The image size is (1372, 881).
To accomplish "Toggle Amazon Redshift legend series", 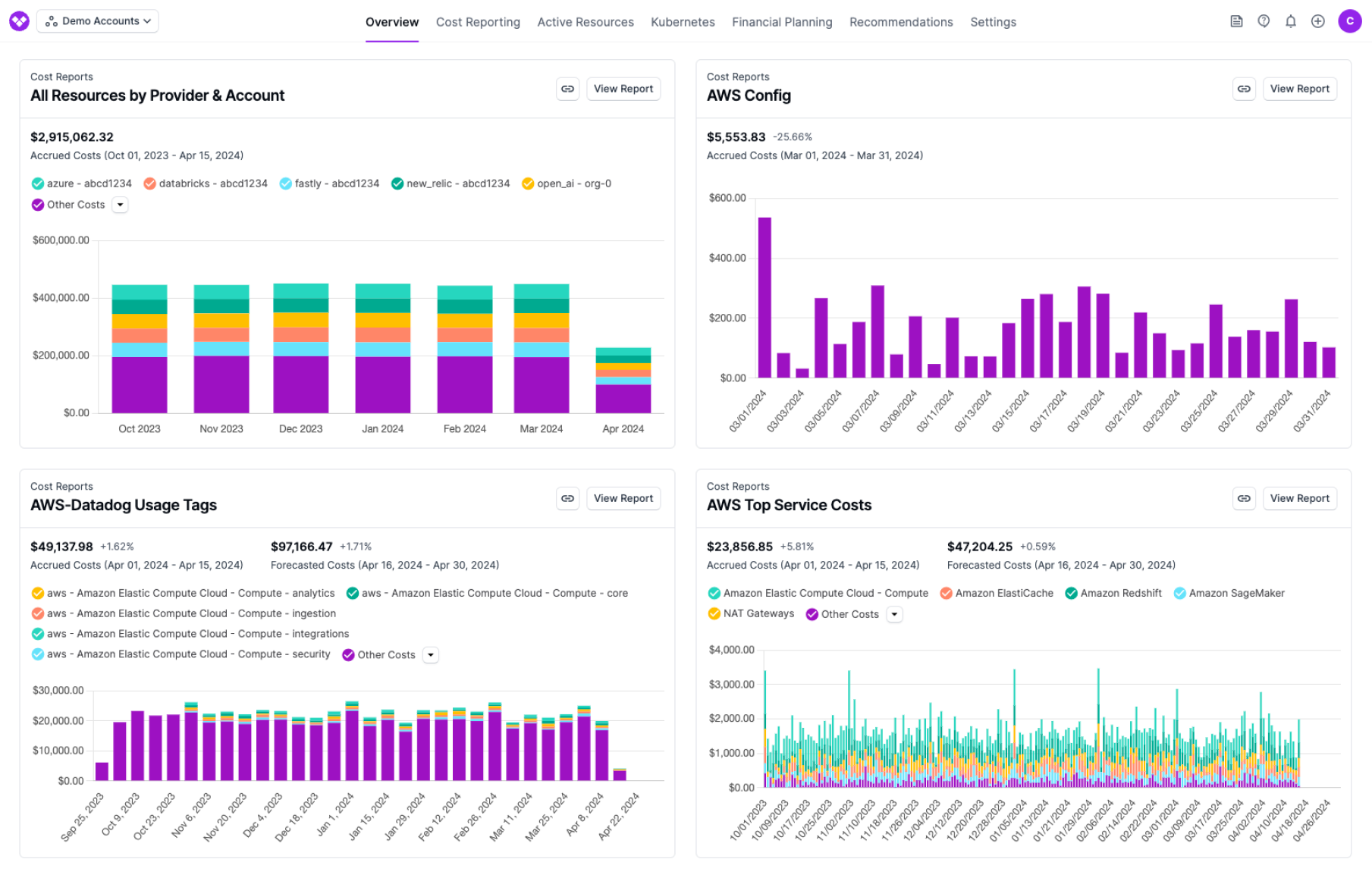I will point(1113,593).
